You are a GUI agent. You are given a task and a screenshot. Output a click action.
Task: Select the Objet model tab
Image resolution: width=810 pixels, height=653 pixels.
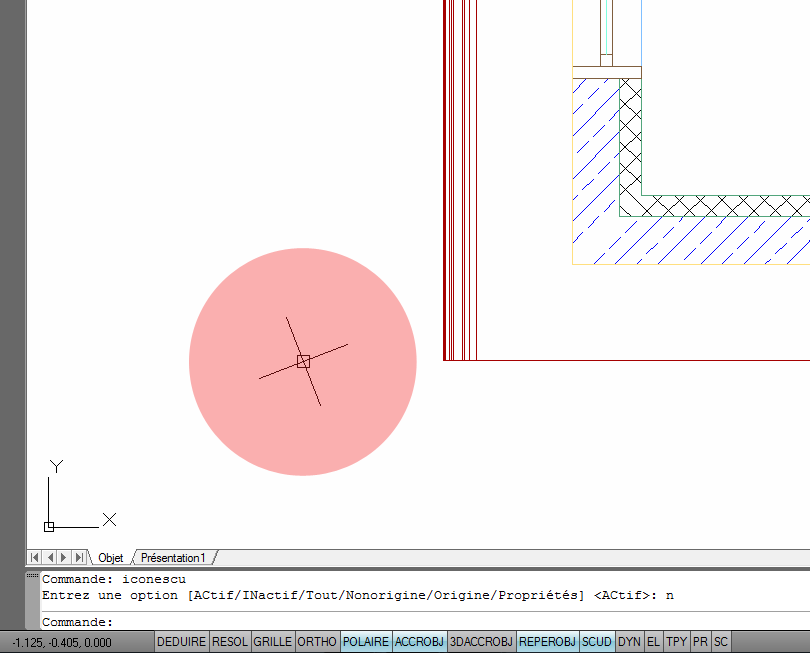pyautogui.click(x=110, y=558)
